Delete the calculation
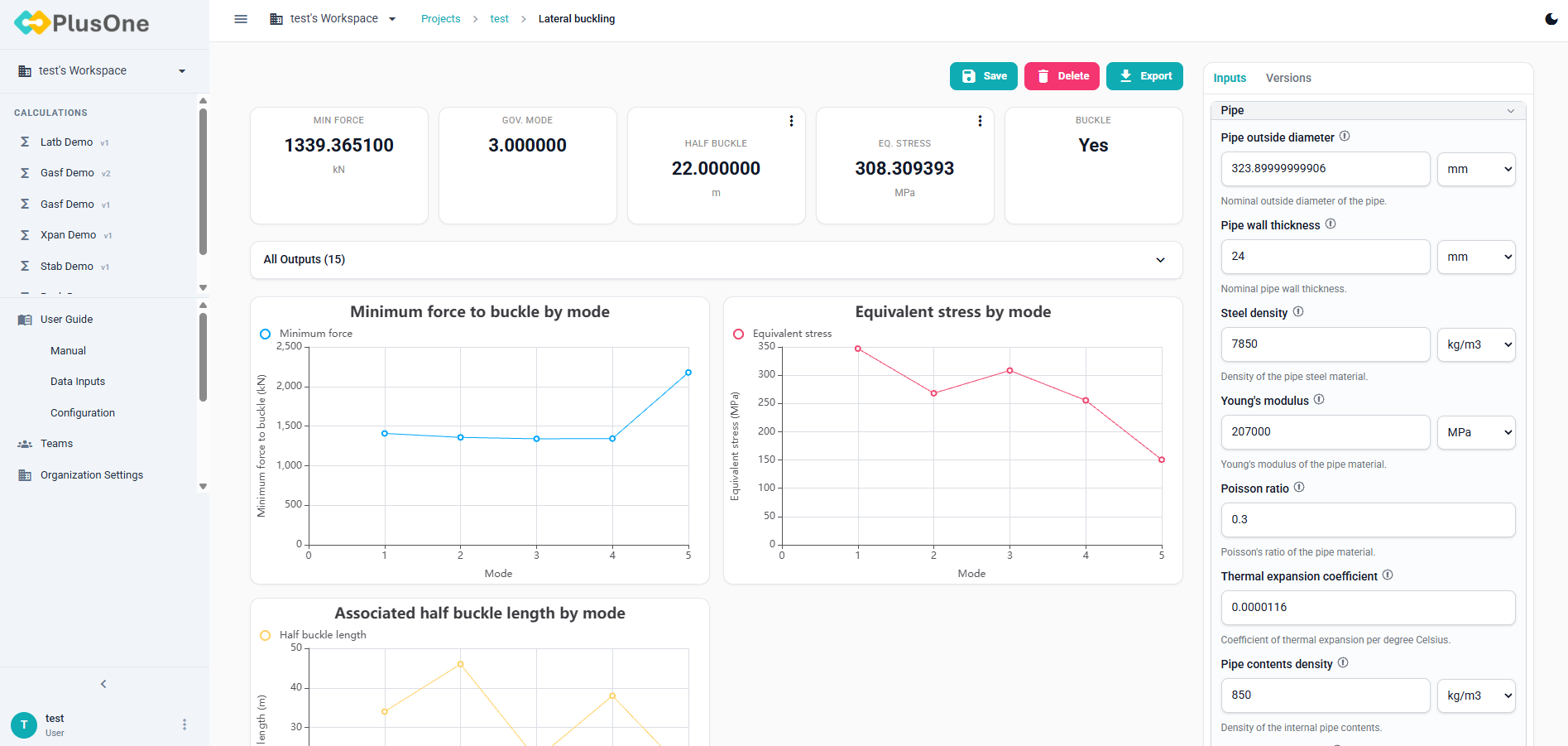This screenshot has width=1568, height=746. pyautogui.click(x=1062, y=76)
